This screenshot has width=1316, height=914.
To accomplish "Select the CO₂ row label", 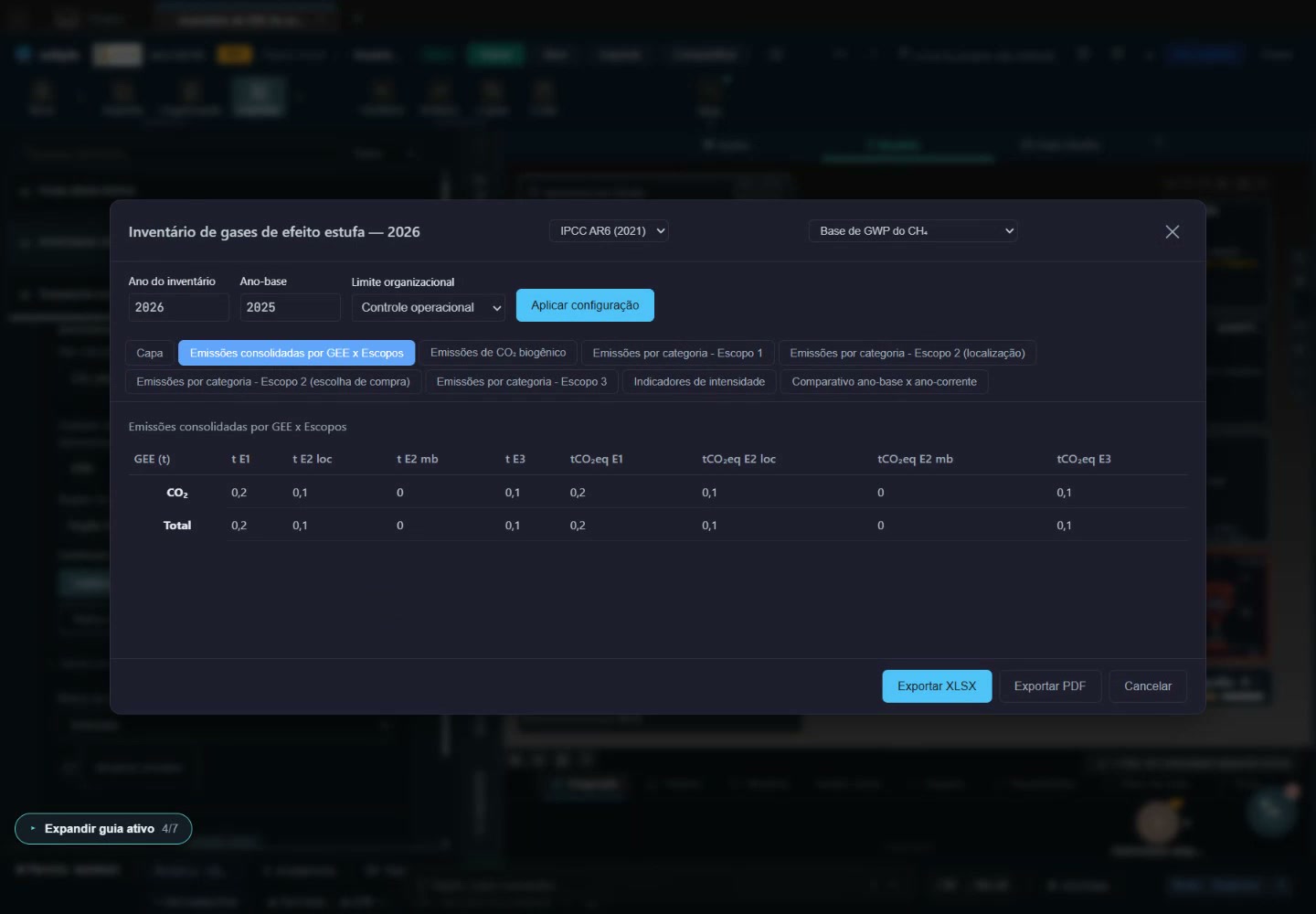I will point(177,493).
